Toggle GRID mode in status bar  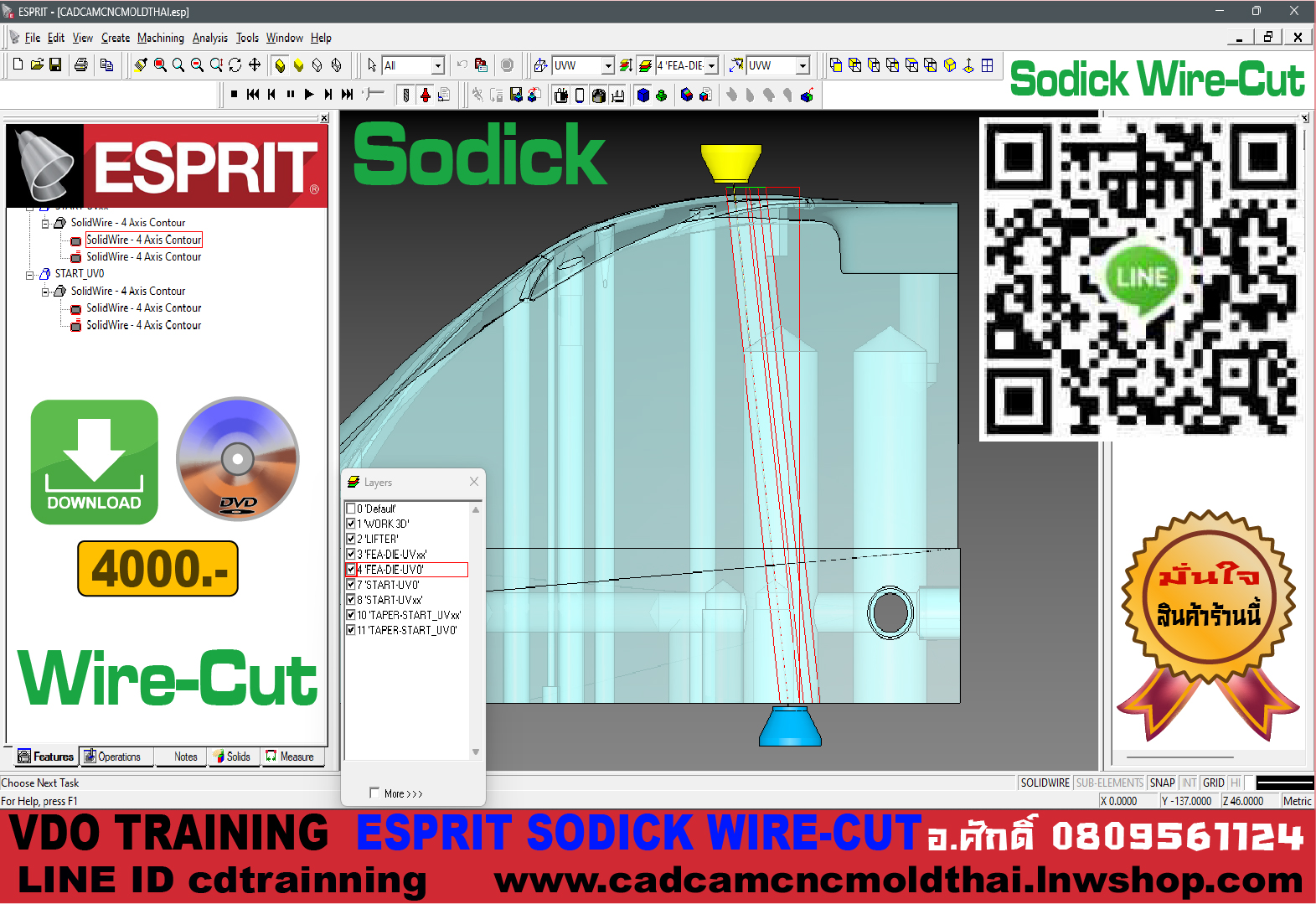tap(1213, 783)
